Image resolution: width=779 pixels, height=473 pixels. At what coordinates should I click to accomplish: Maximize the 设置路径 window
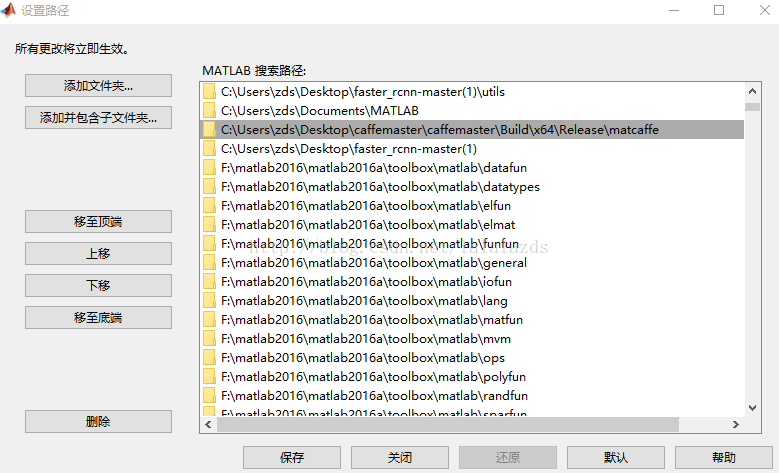pyautogui.click(x=719, y=10)
